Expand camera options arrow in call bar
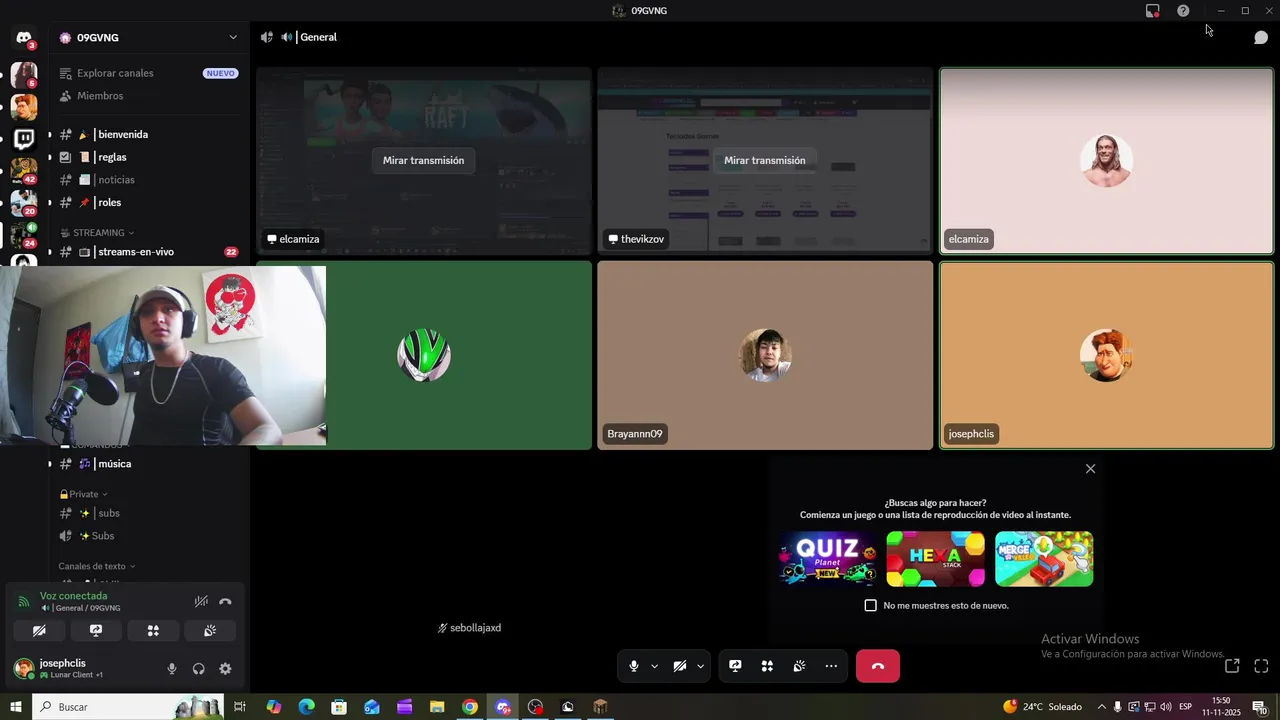 click(700, 666)
